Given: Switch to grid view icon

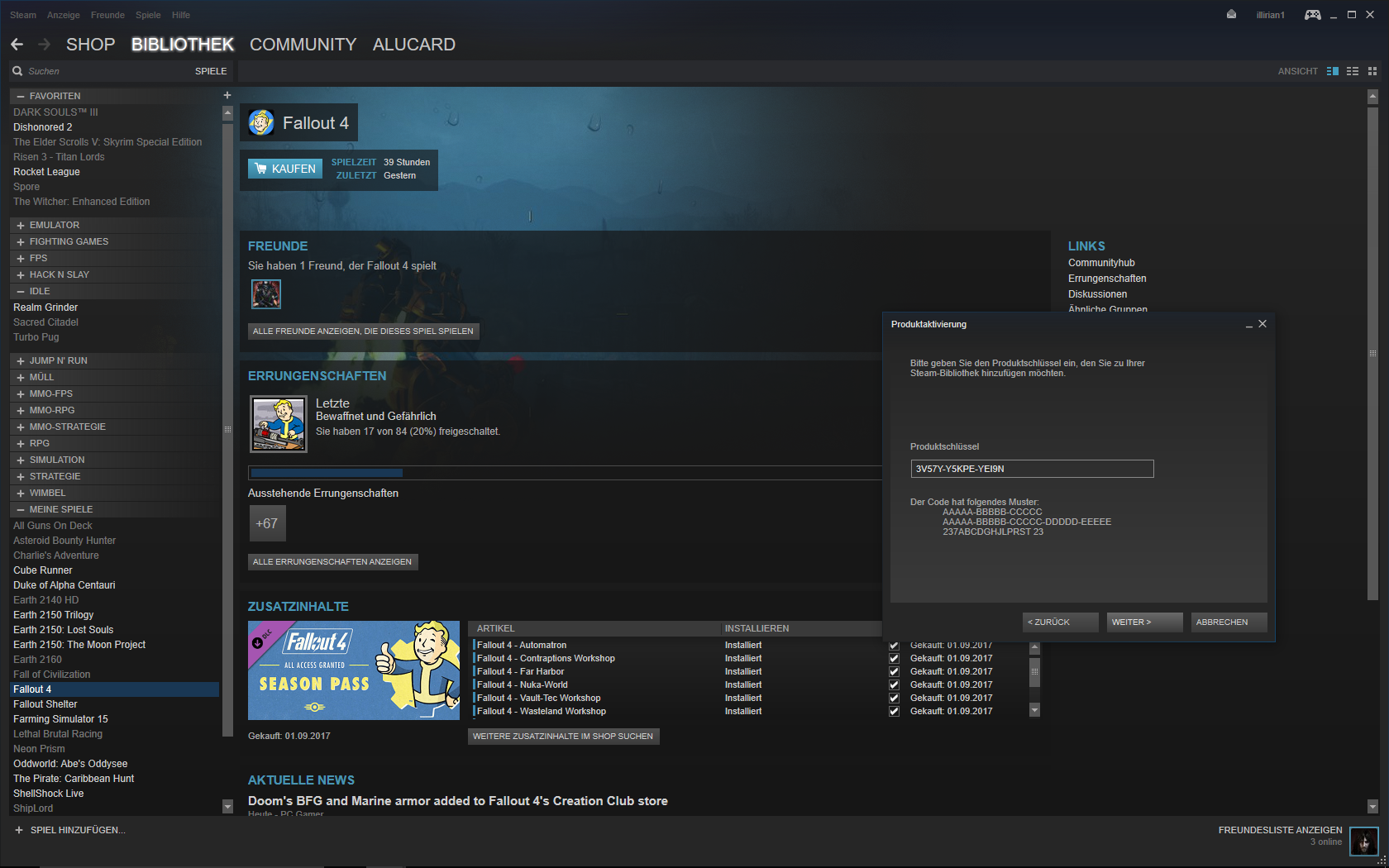Looking at the screenshot, I should coord(1372,71).
